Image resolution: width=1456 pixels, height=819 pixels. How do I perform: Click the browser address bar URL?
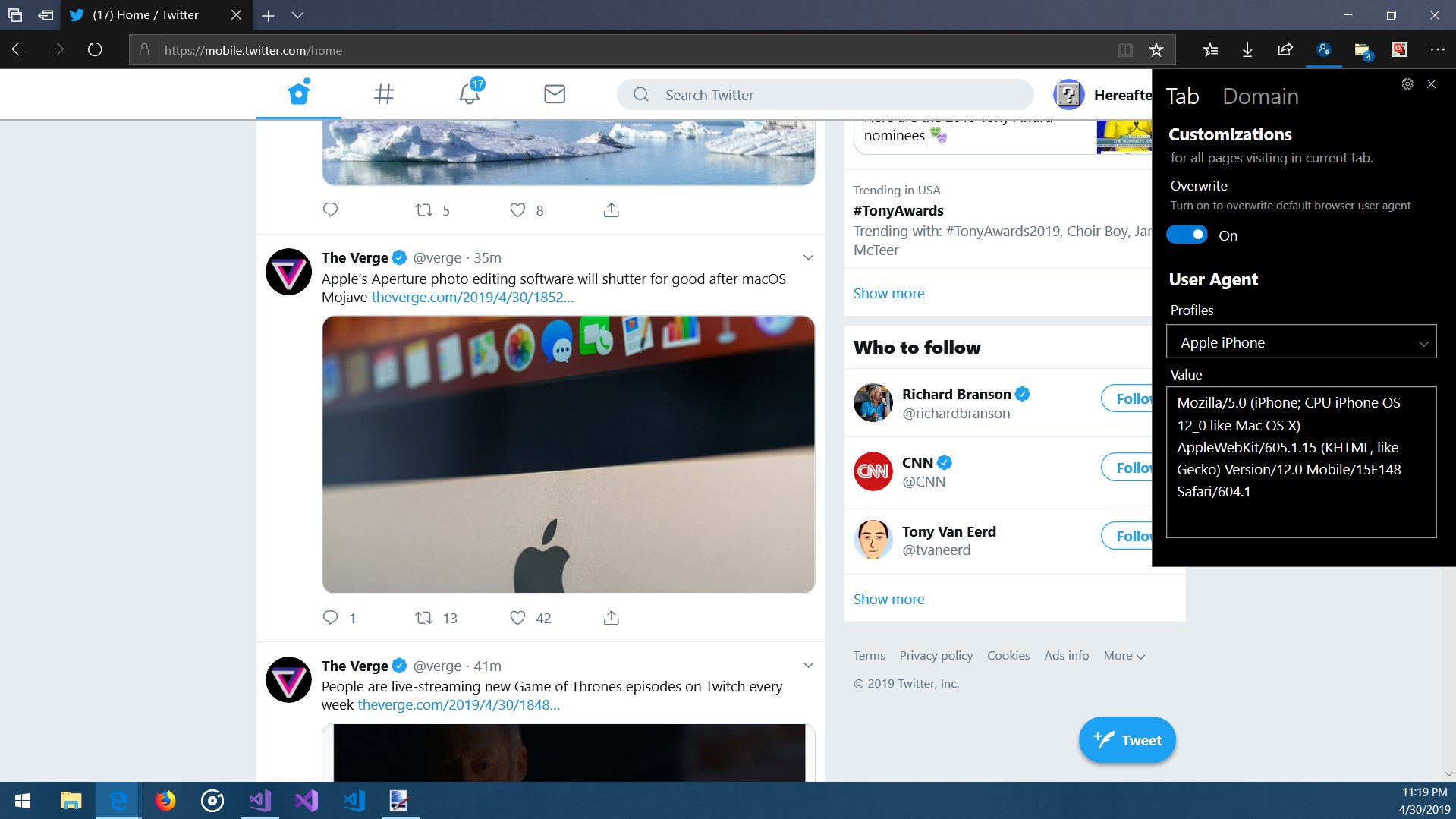point(253,50)
